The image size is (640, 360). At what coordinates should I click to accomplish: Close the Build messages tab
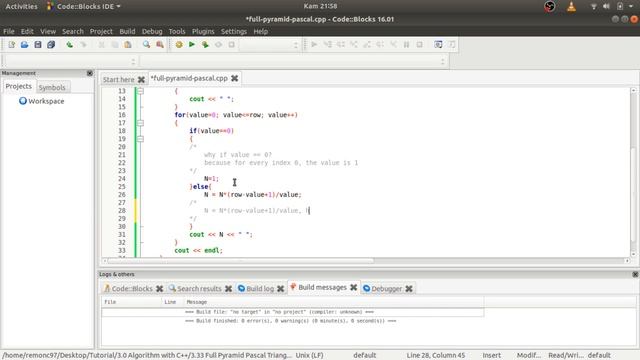pyautogui.click(x=353, y=287)
